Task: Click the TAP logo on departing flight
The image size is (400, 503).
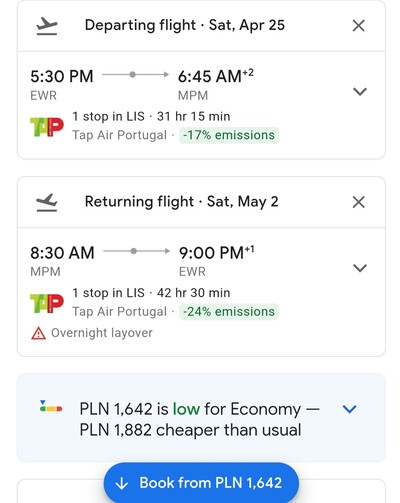Action: (47, 127)
